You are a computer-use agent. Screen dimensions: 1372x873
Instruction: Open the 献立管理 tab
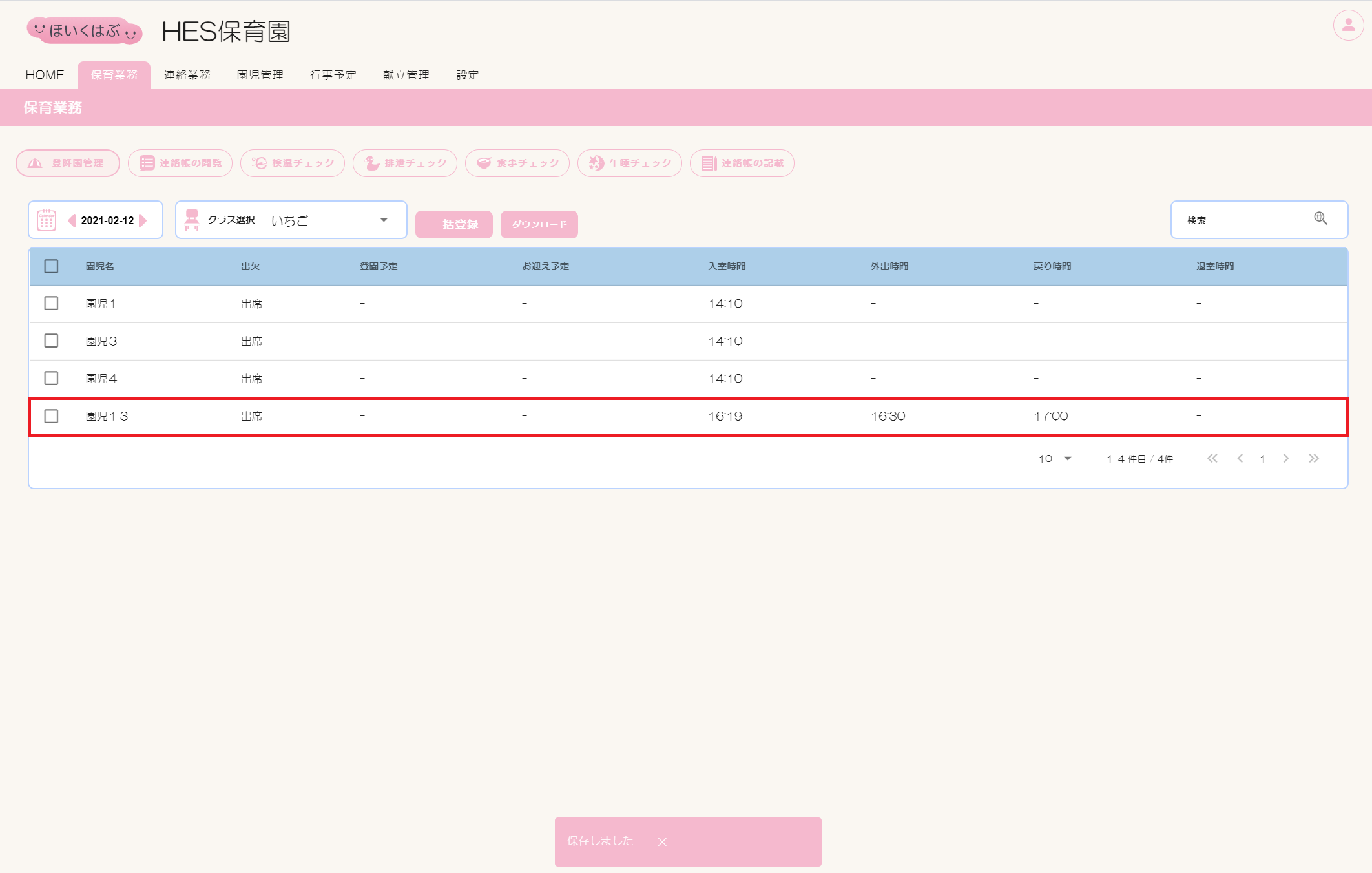[406, 75]
